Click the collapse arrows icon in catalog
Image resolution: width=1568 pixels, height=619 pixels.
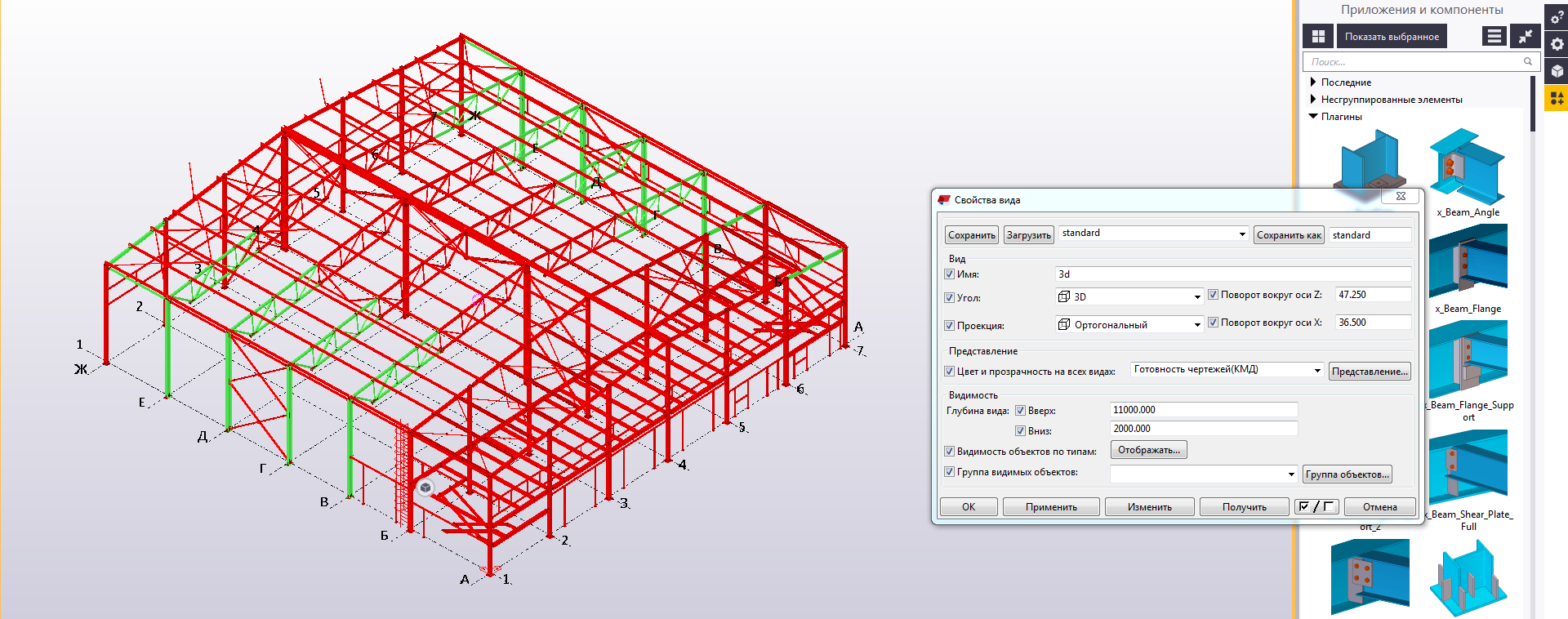click(1525, 36)
